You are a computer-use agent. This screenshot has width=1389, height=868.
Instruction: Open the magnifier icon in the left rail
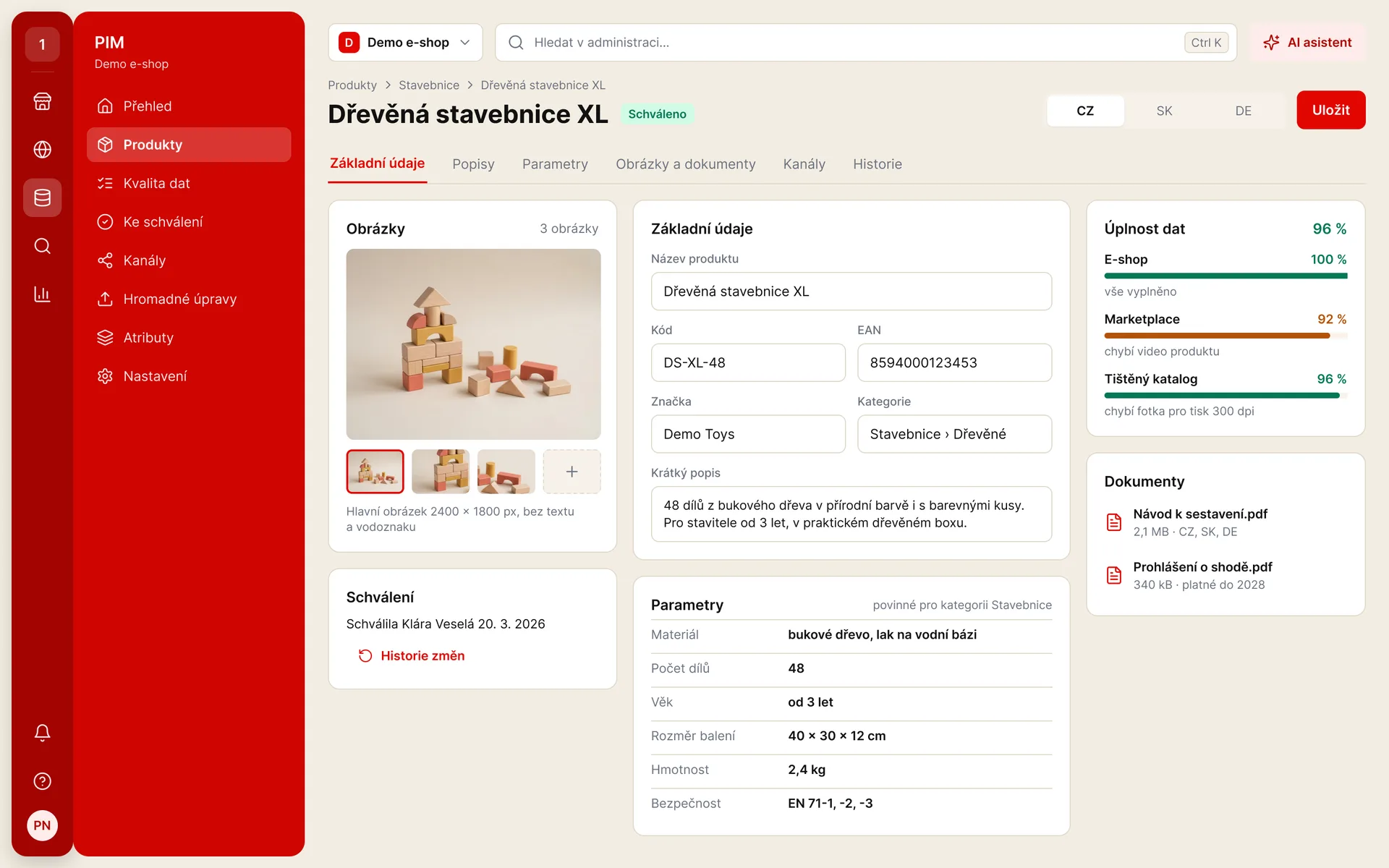click(42, 246)
